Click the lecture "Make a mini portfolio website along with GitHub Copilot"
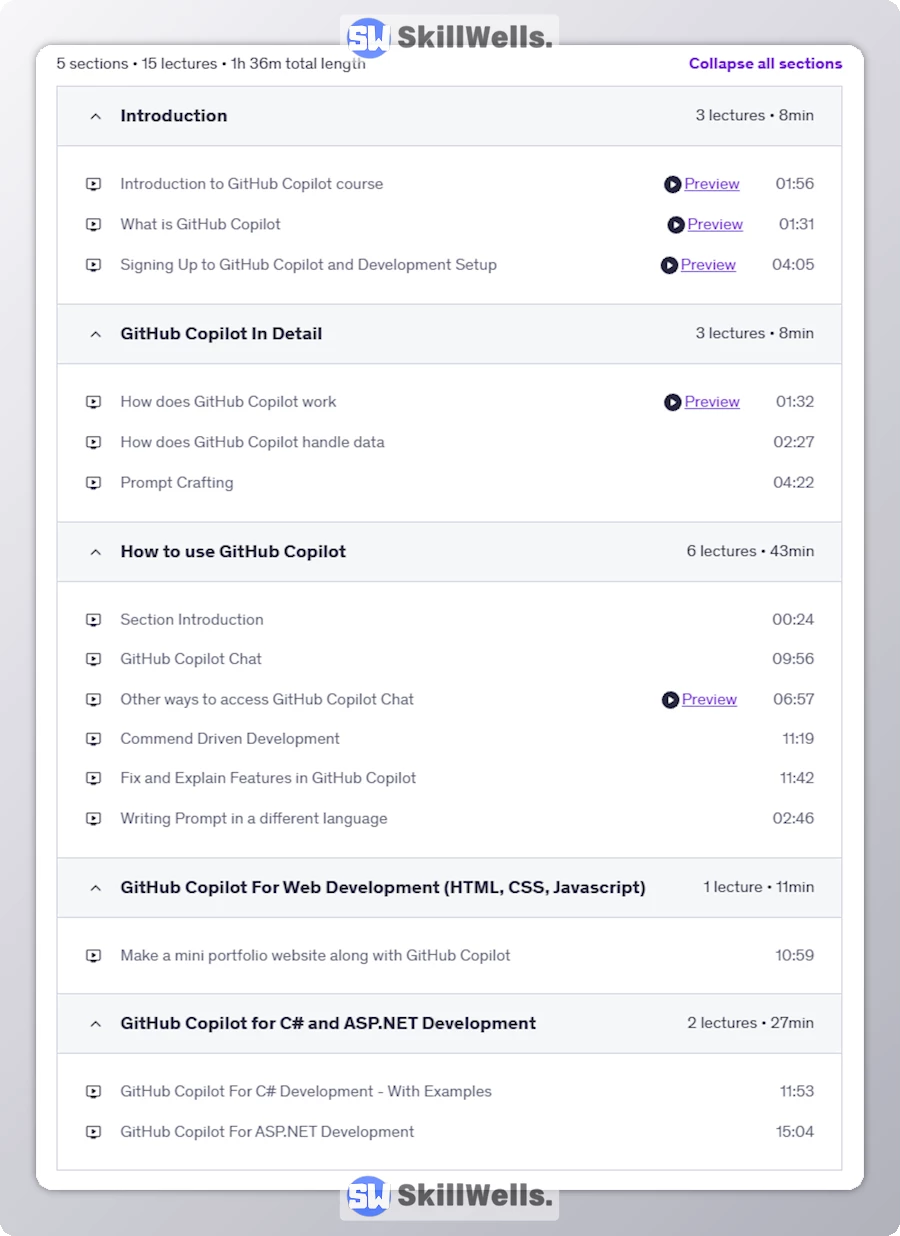This screenshot has width=900, height=1236. click(315, 955)
